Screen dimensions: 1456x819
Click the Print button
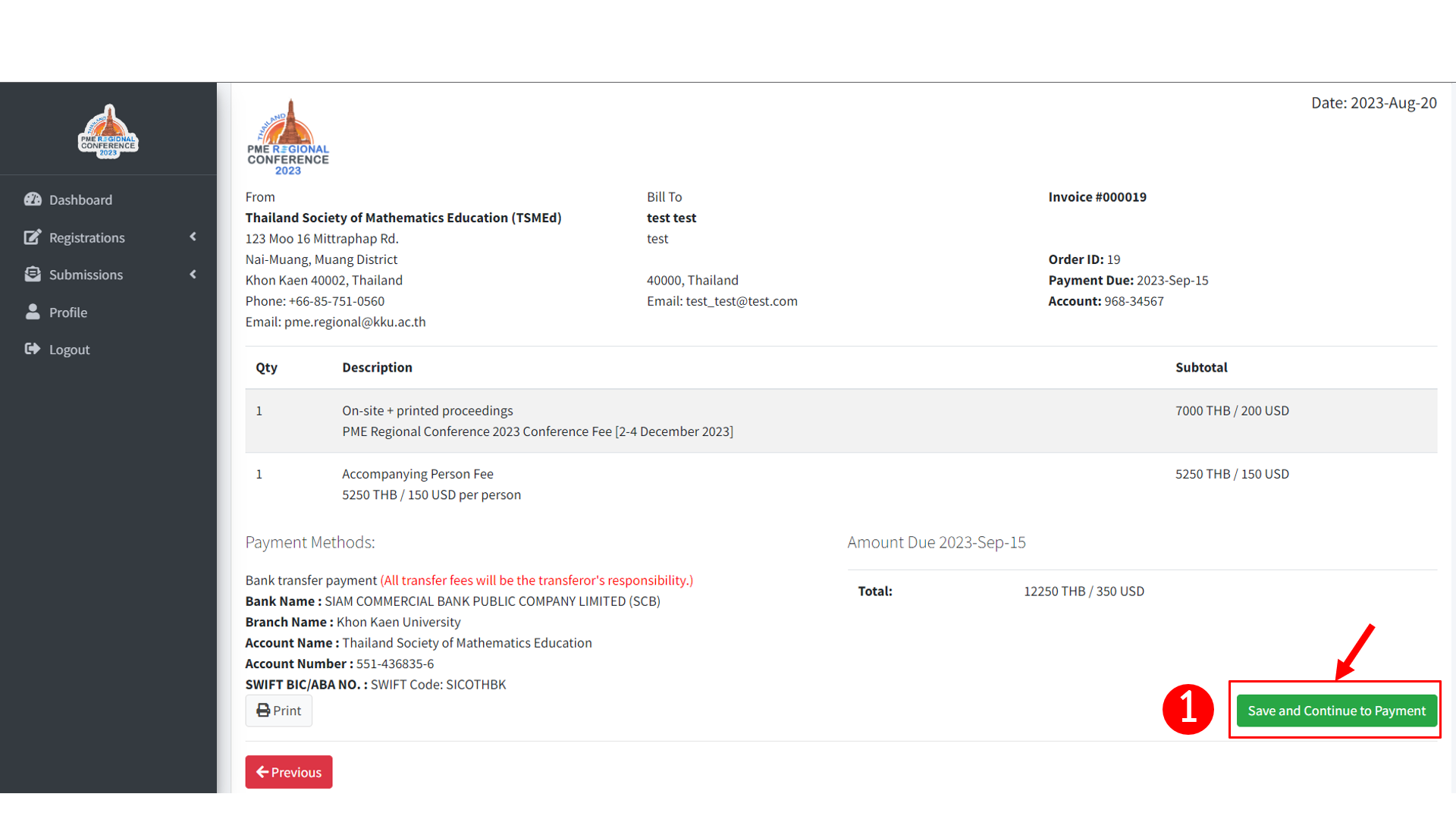click(278, 711)
